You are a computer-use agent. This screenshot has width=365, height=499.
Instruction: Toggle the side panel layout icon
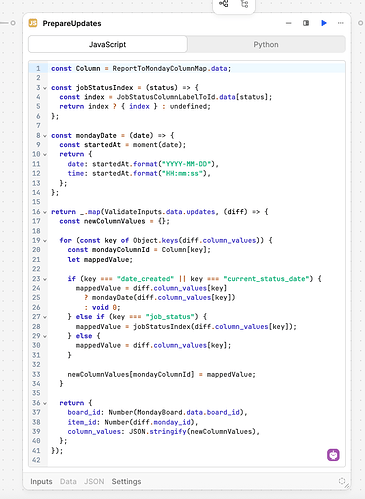pos(306,23)
